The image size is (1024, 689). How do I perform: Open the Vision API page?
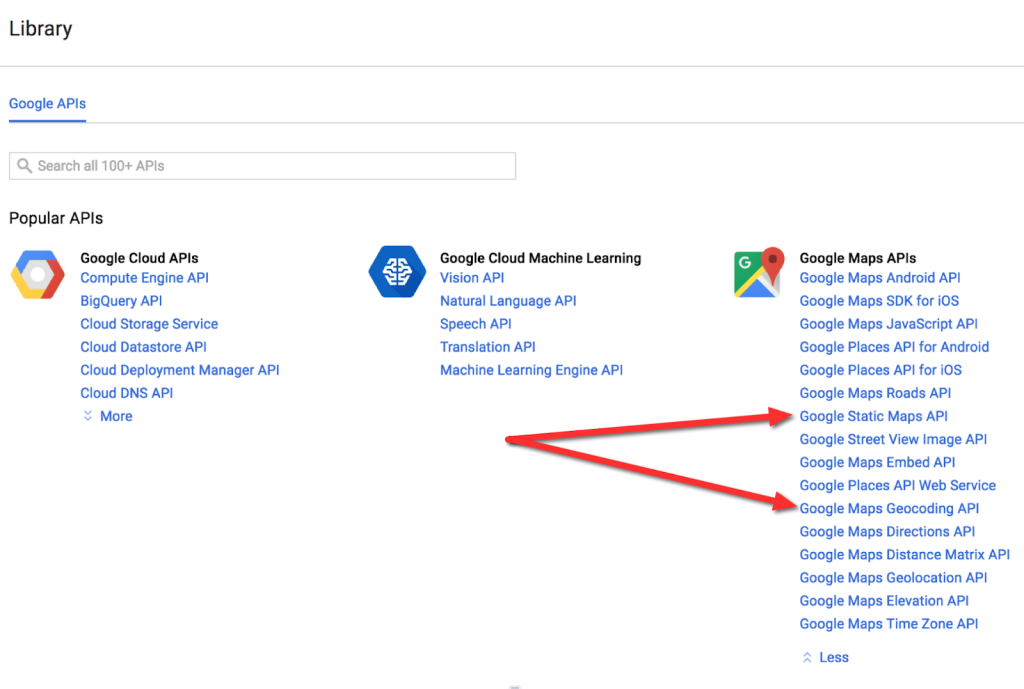click(x=472, y=278)
